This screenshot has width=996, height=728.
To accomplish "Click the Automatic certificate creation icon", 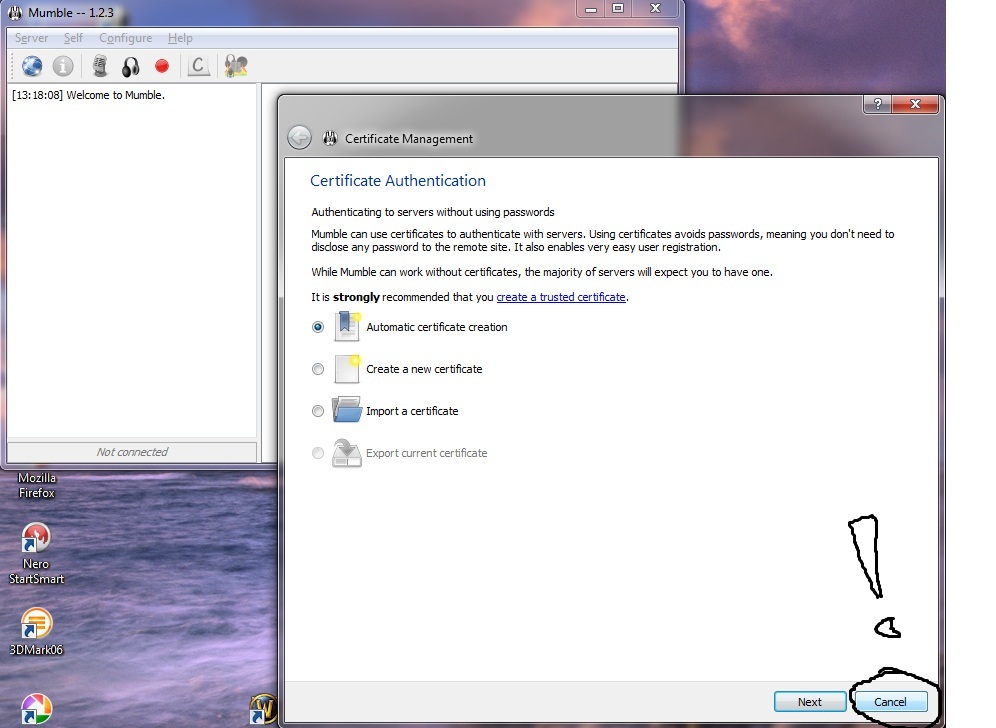I will tap(347, 327).
